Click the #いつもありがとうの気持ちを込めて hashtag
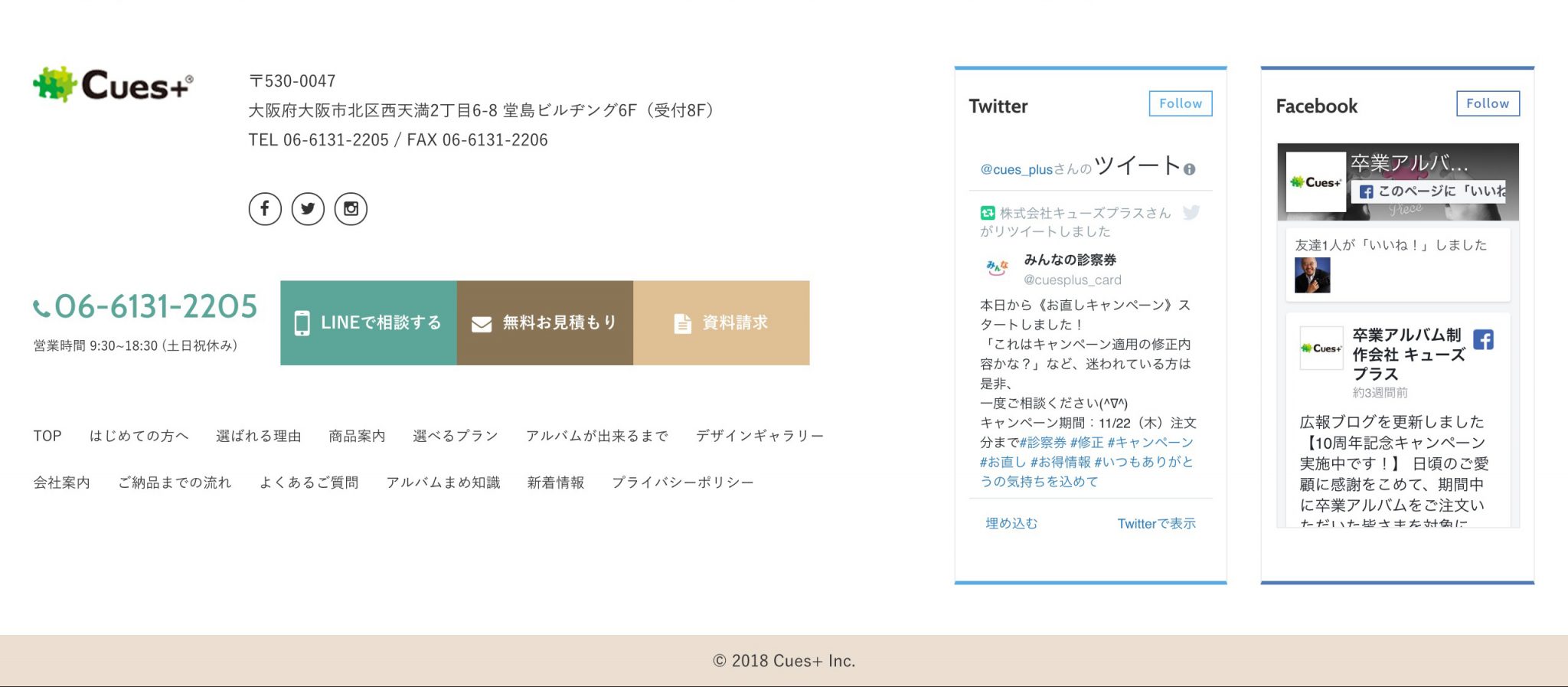The height and width of the screenshot is (687, 1568). [x=1087, y=472]
